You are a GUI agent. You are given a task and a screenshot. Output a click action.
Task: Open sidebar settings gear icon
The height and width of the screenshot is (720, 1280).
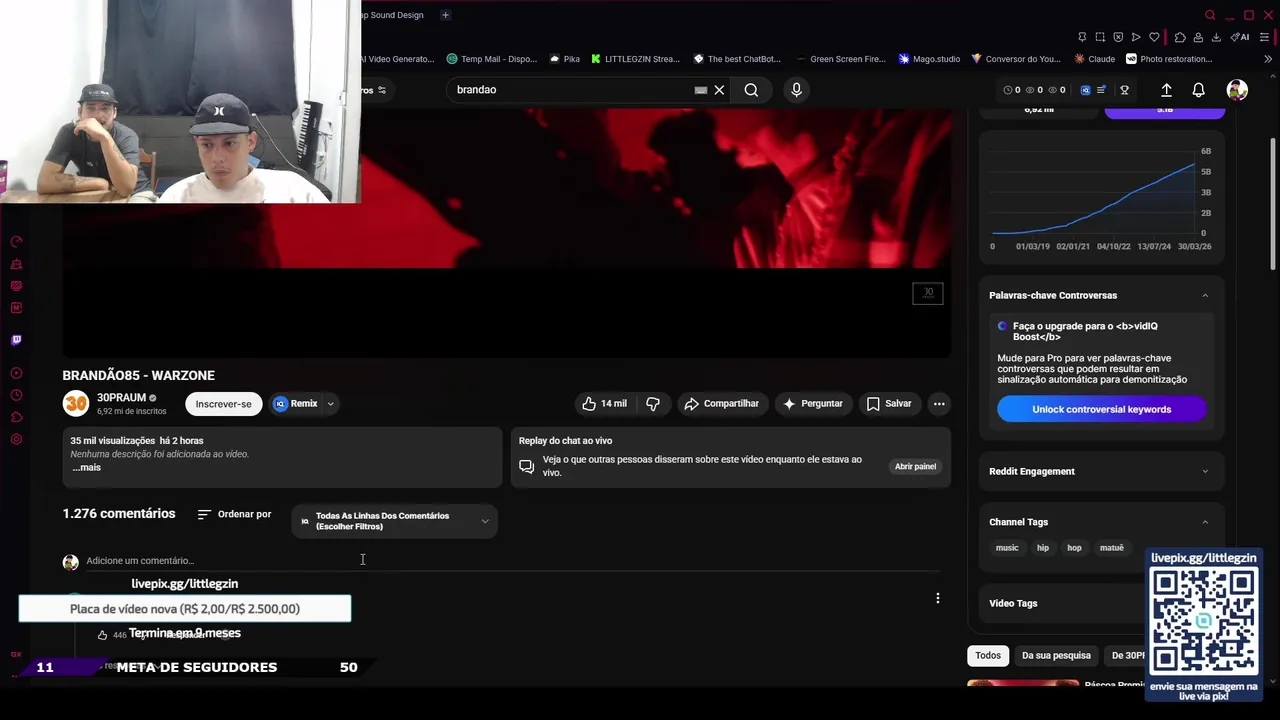[x=16, y=440]
